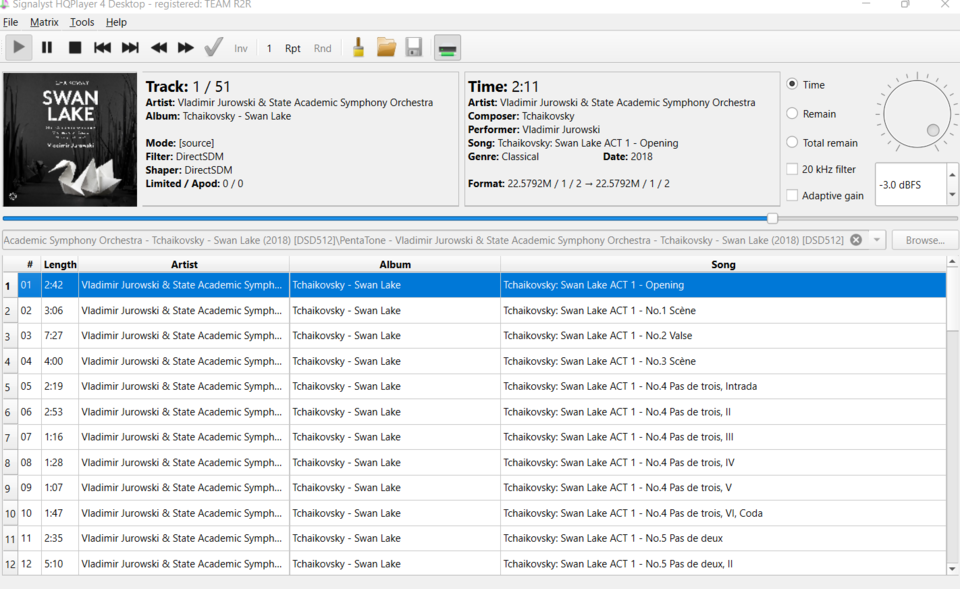
Task: Skip to the next track
Action: pyautogui.click(x=130, y=48)
